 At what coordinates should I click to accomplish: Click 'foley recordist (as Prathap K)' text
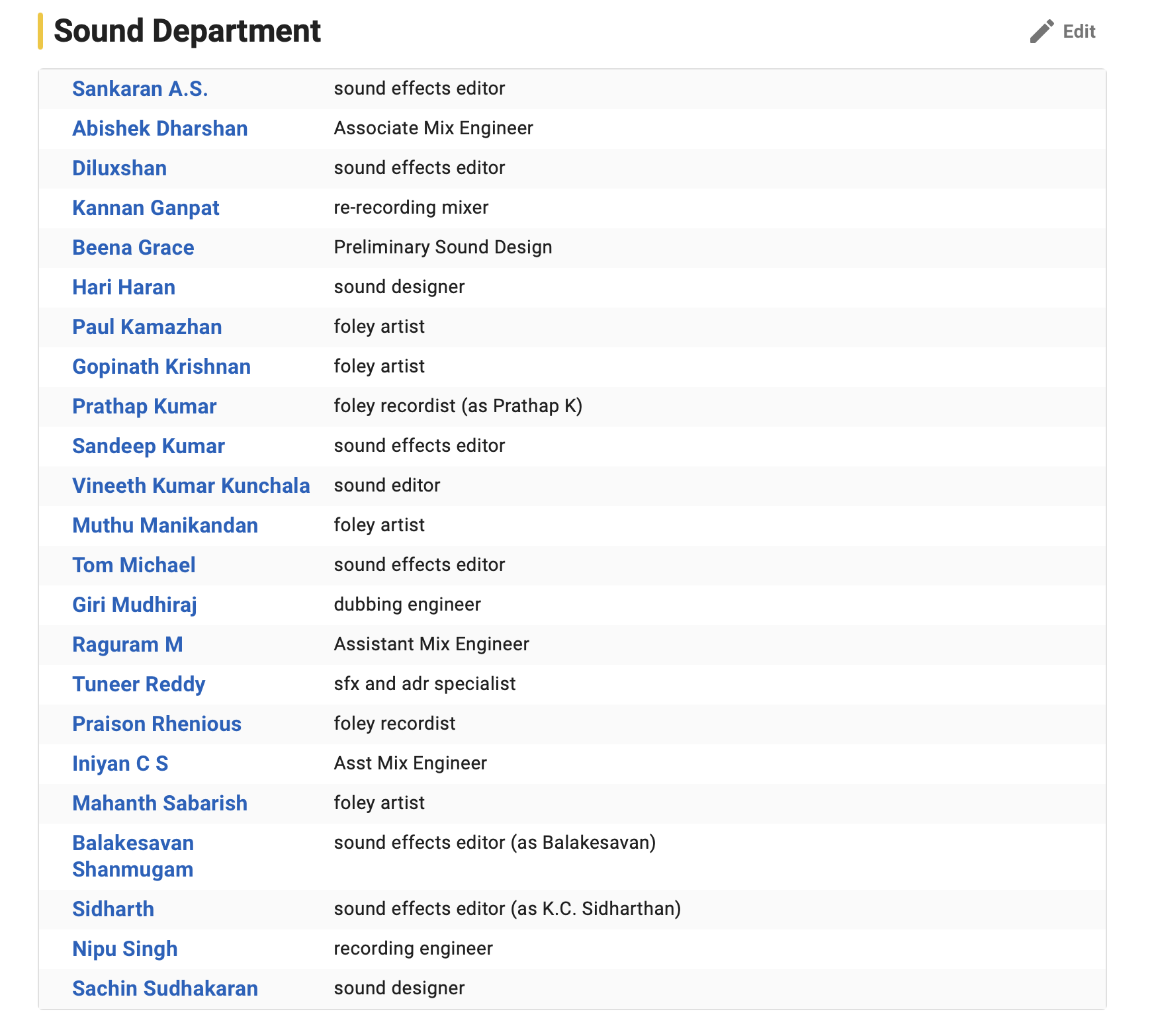coord(458,406)
